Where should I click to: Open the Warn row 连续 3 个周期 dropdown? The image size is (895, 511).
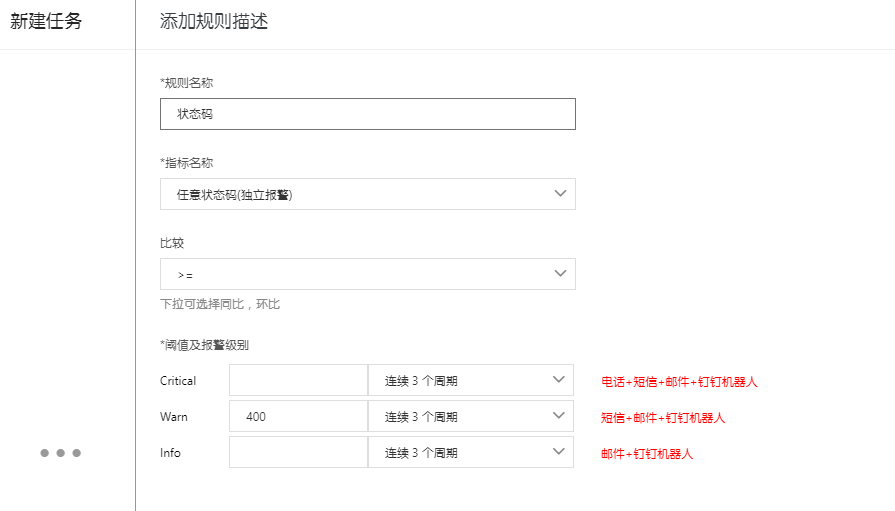[x=470, y=417]
